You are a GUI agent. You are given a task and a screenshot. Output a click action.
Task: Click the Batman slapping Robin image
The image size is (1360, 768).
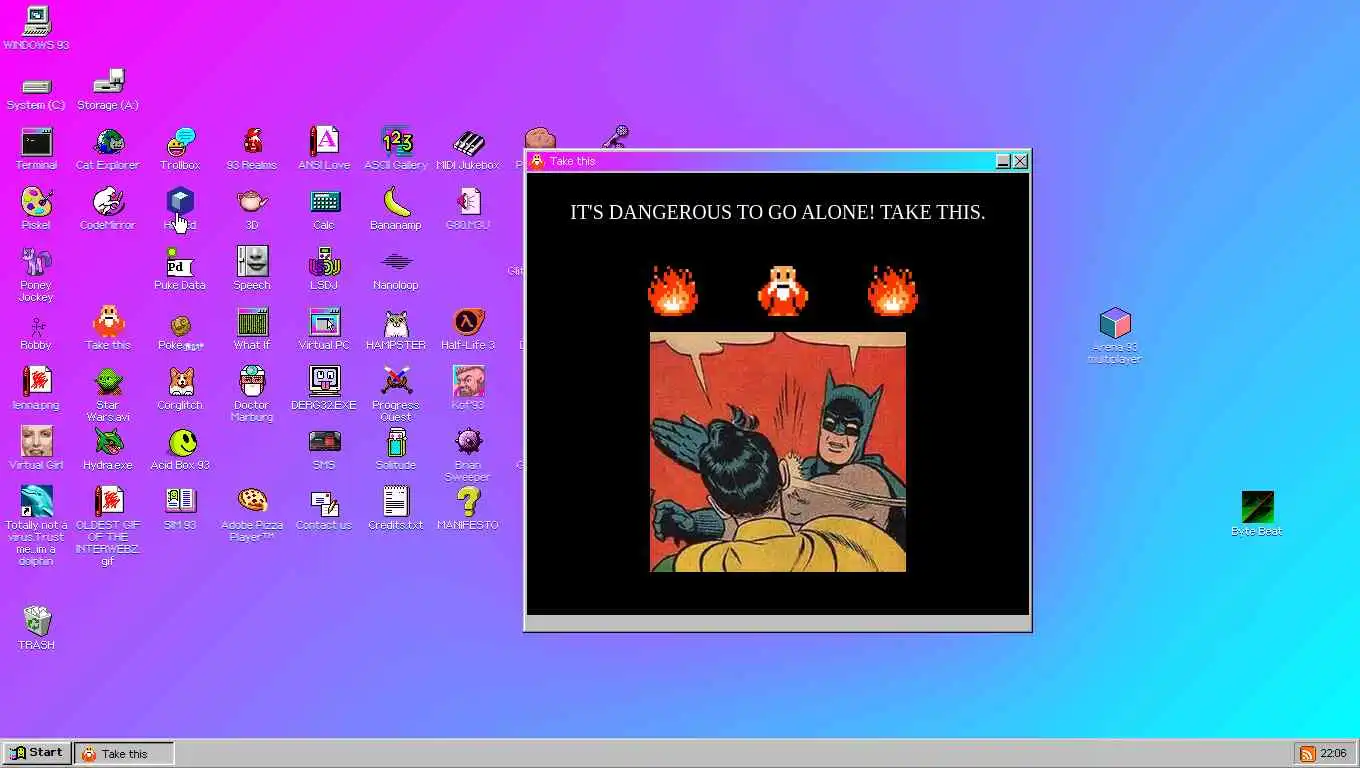[778, 452]
